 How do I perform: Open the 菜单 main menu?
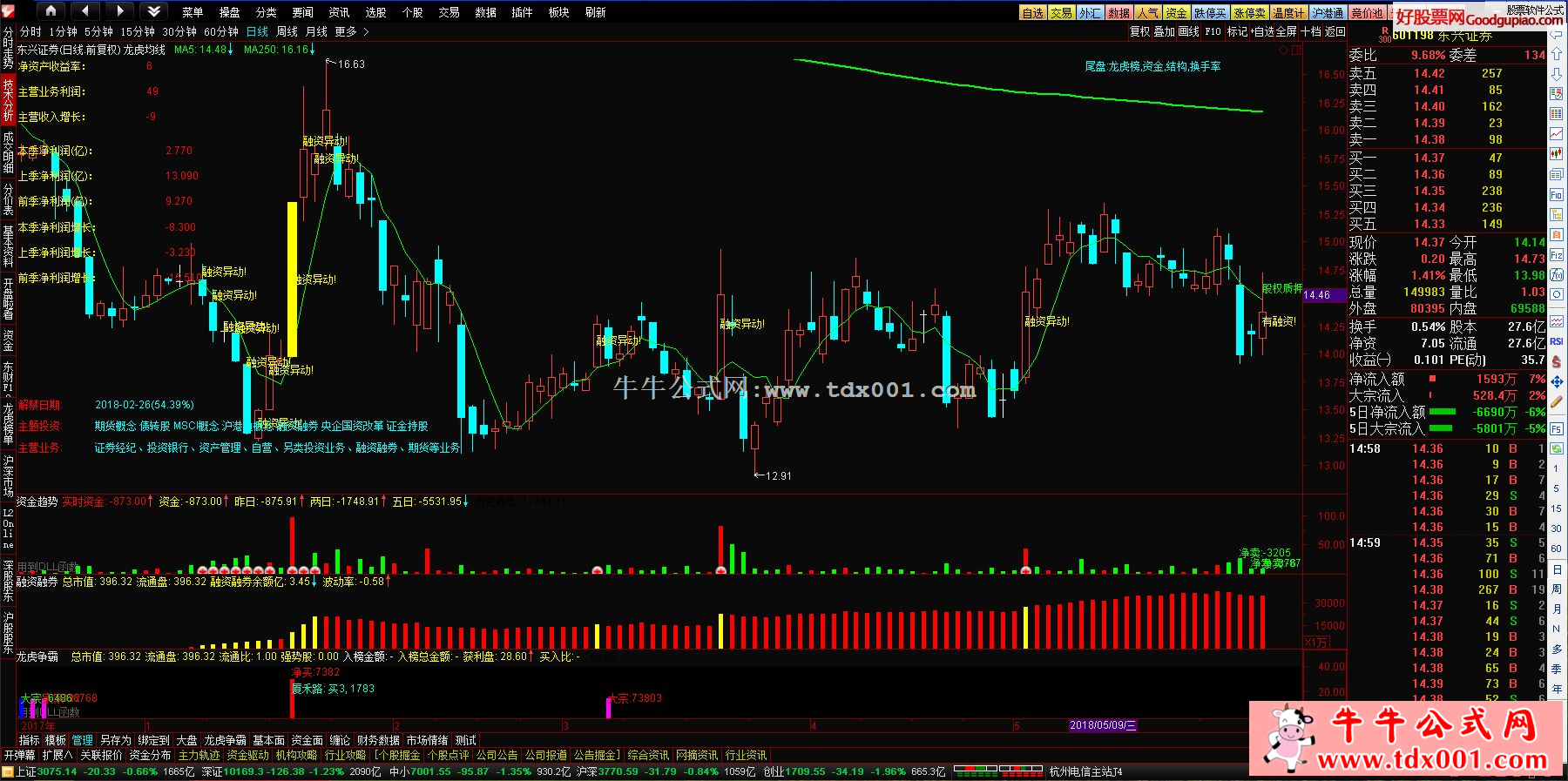[x=193, y=12]
